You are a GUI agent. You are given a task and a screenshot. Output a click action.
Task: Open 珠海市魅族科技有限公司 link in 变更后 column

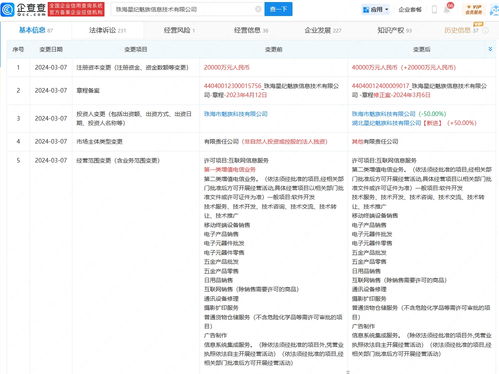(384, 114)
